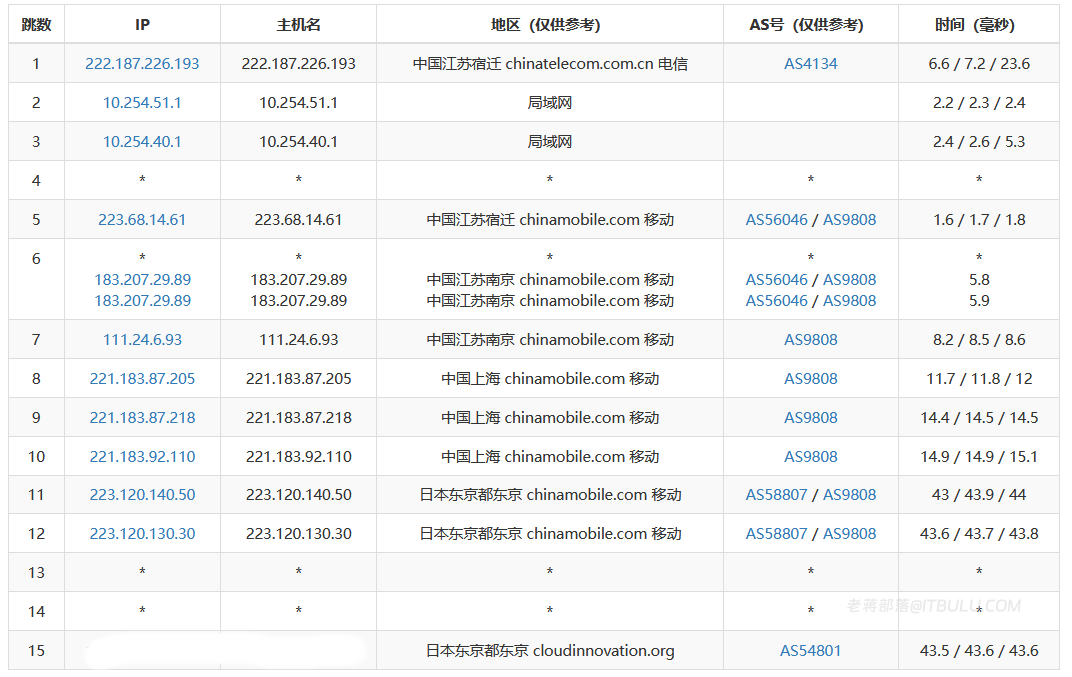Click time value 14.4 / 14.5 / 14.5
This screenshot has height=677, width=1072.
[x=979, y=417]
